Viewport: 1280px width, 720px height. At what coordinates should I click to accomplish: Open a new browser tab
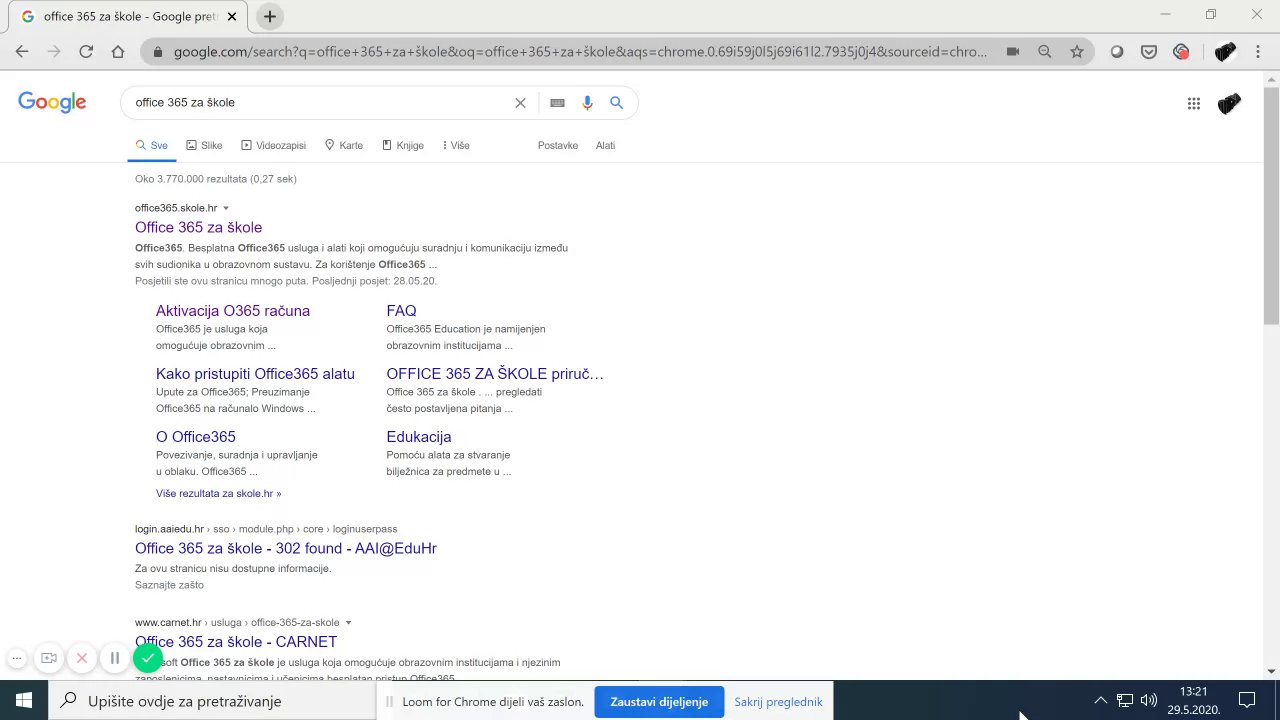point(270,17)
